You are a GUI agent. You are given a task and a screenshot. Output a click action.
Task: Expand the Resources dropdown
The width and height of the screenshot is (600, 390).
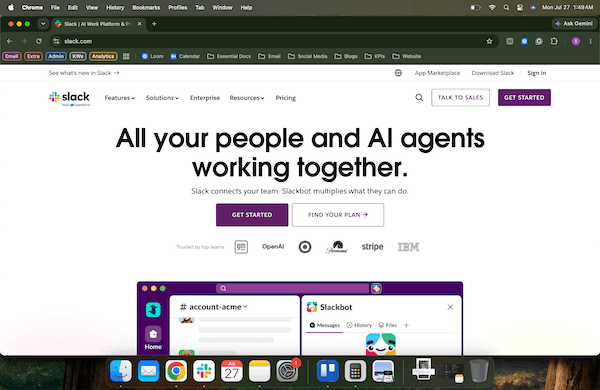pyautogui.click(x=247, y=98)
